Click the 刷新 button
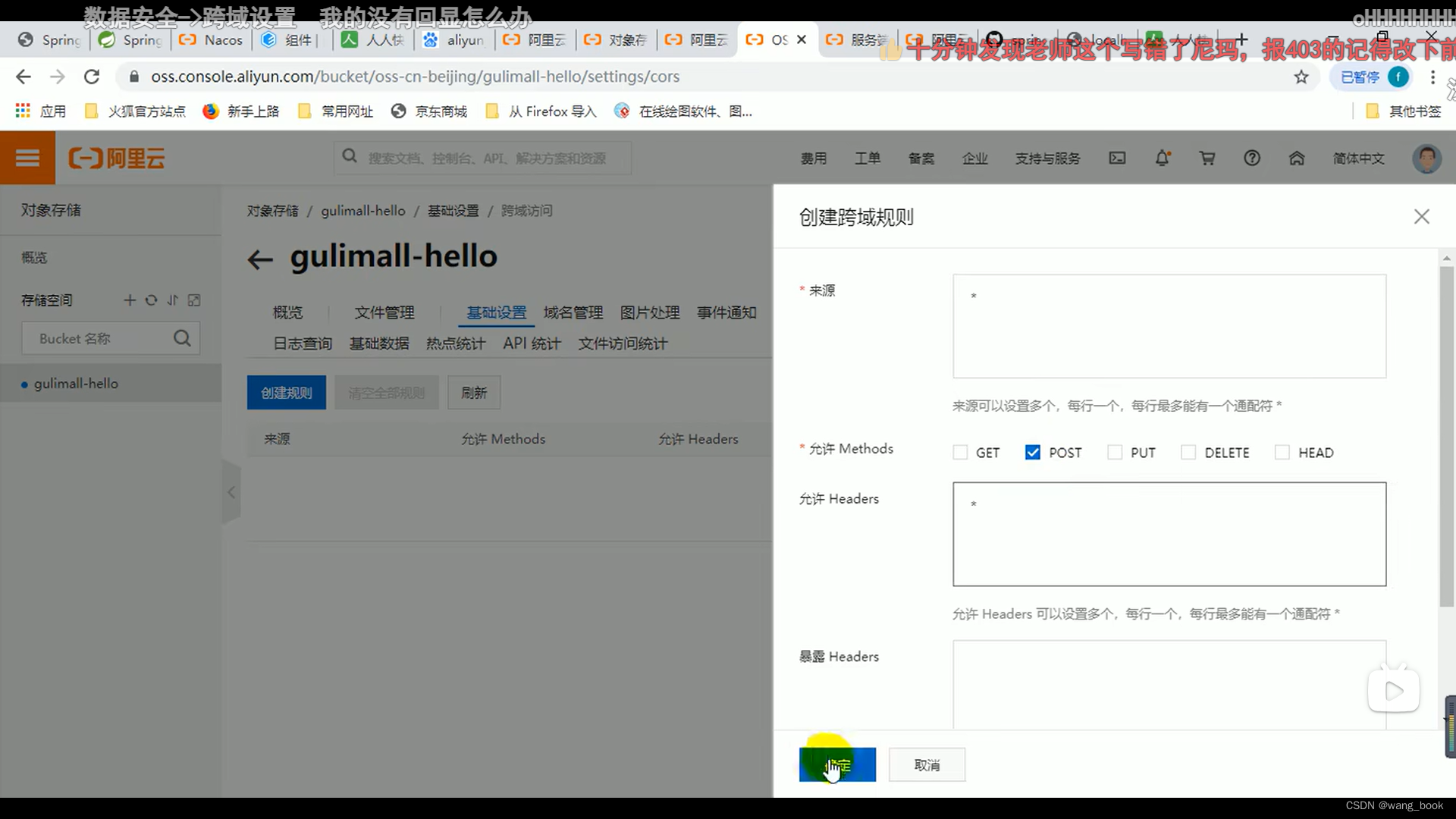Viewport: 1456px width, 819px height. [x=474, y=393]
